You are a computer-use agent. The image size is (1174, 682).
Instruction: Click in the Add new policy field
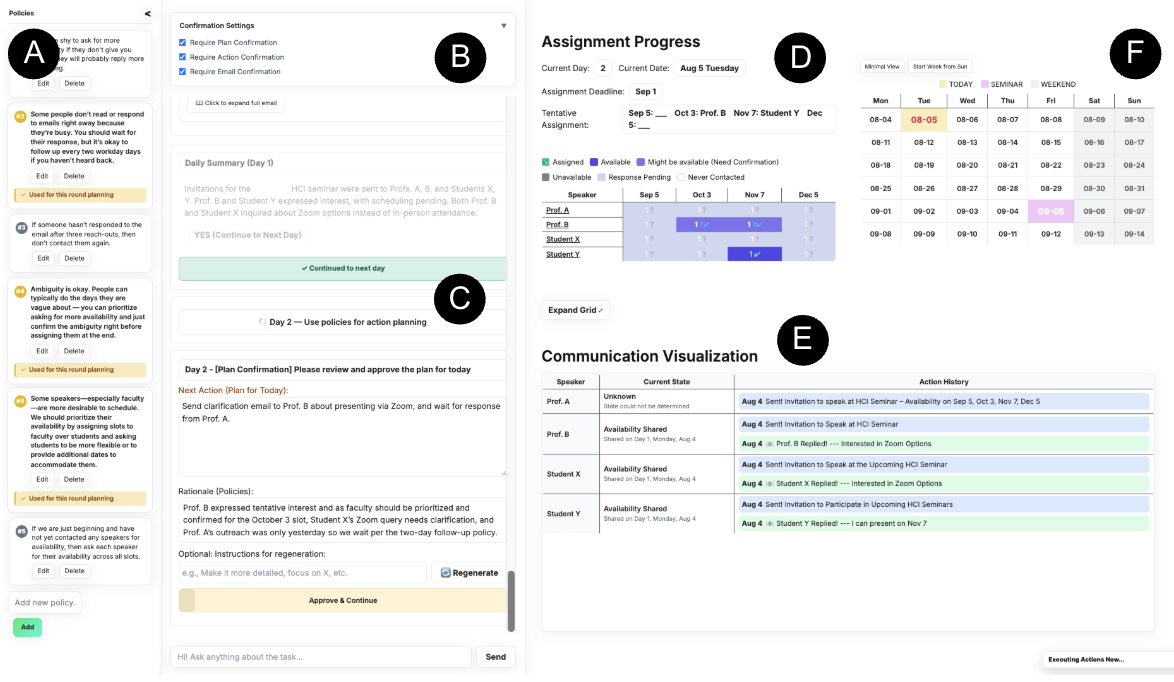tap(46, 603)
